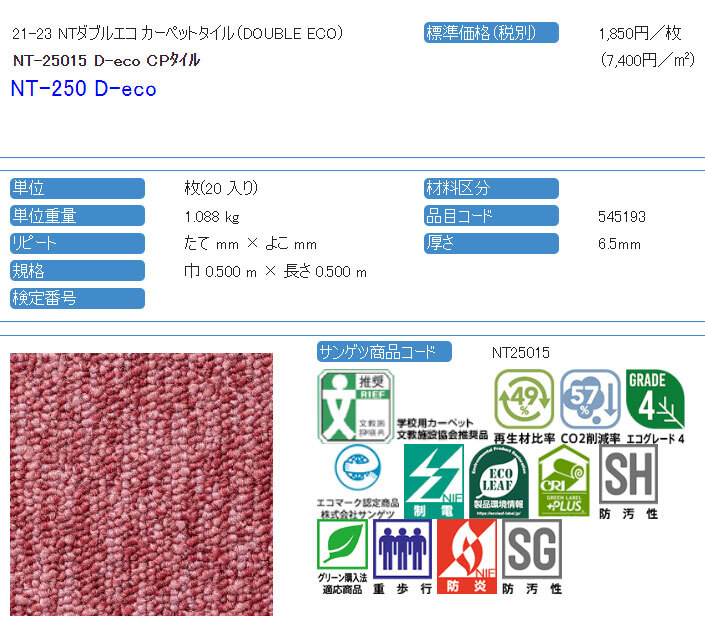705x625 pixels.
Task: Click the 検定番号 label
Action: tap(77, 298)
